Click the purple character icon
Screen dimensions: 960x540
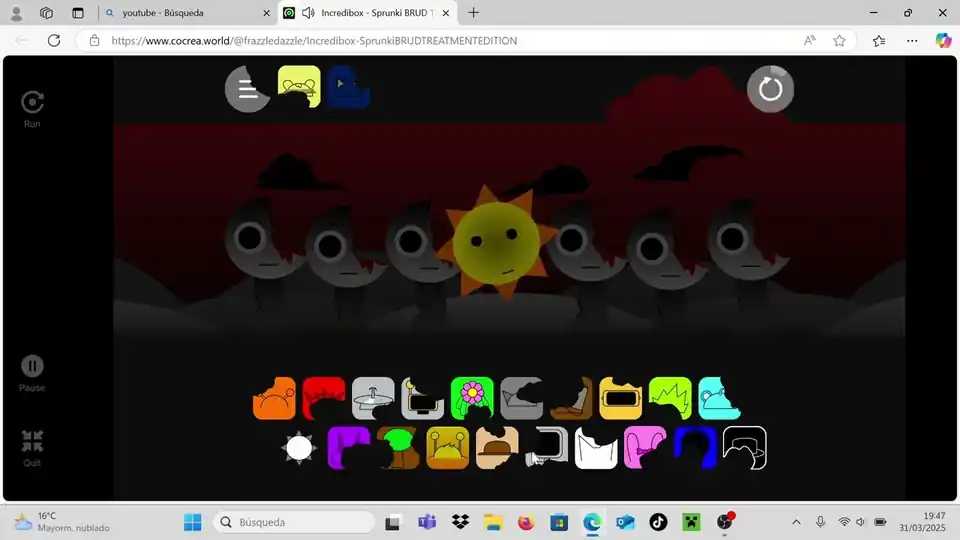348,448
